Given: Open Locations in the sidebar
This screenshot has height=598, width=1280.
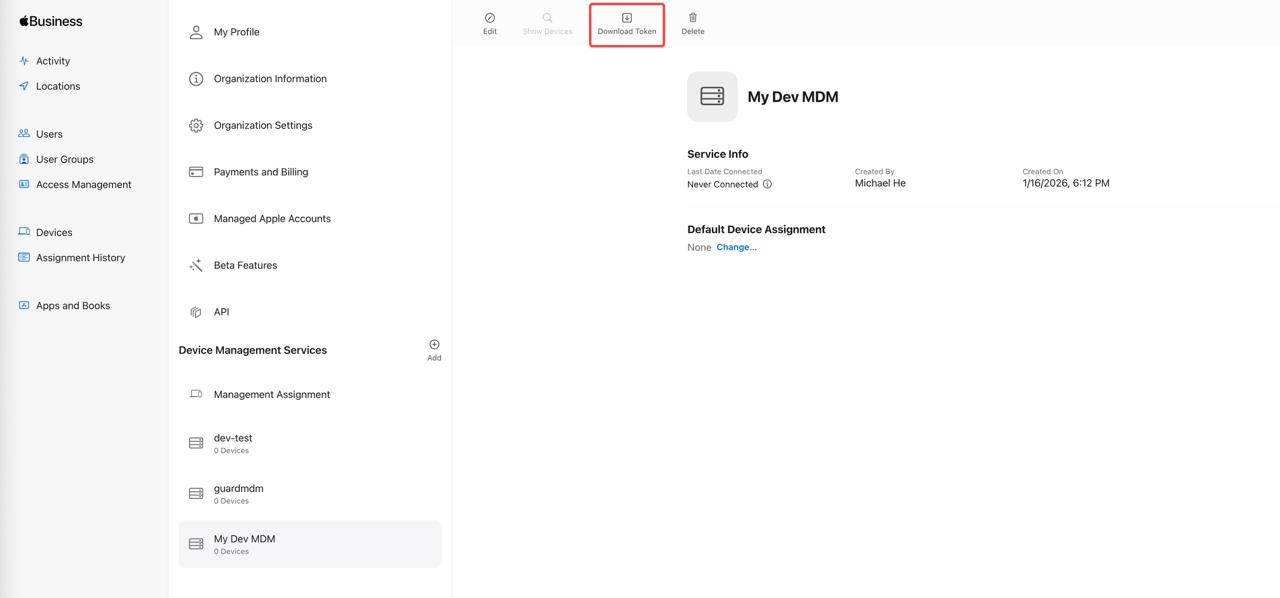Looking at the screenshot, I should point(58,86).
